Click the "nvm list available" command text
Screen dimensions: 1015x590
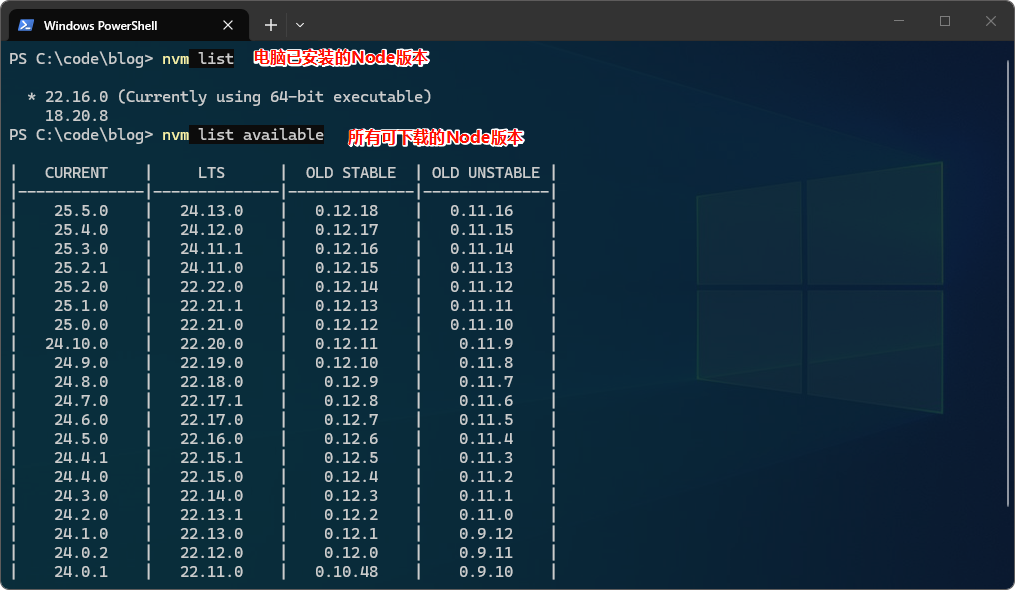pyautogui.click(x=243, y=135)
